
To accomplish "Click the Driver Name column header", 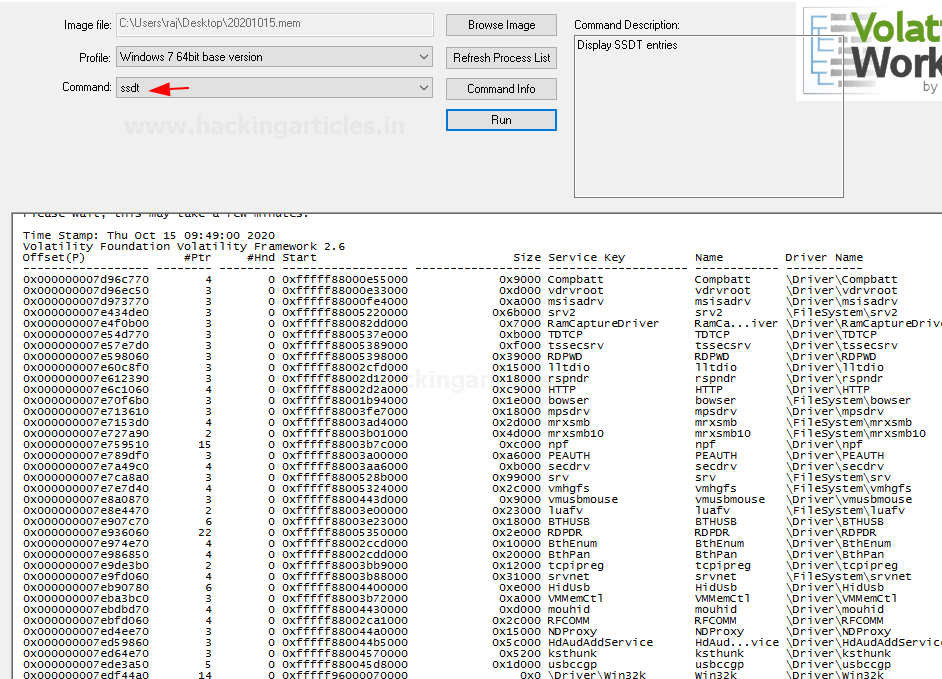I will click(x=824, y=258).
